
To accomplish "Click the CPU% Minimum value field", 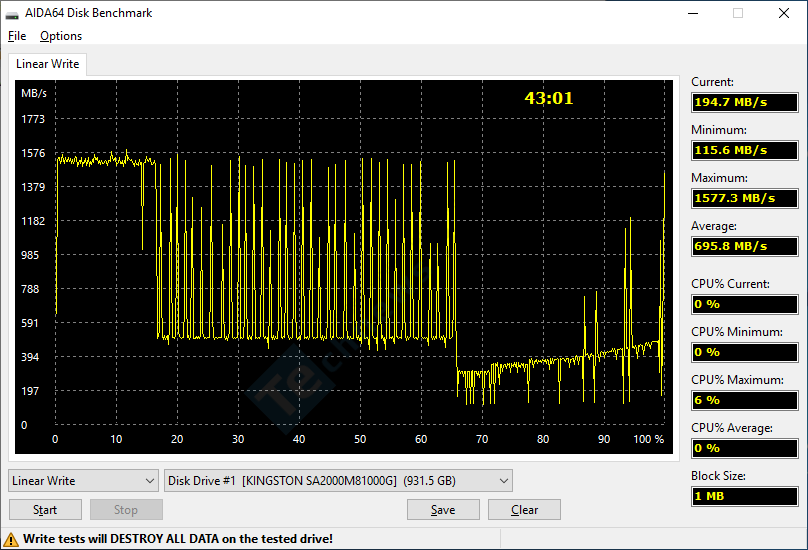I will (x=745, y=352).
